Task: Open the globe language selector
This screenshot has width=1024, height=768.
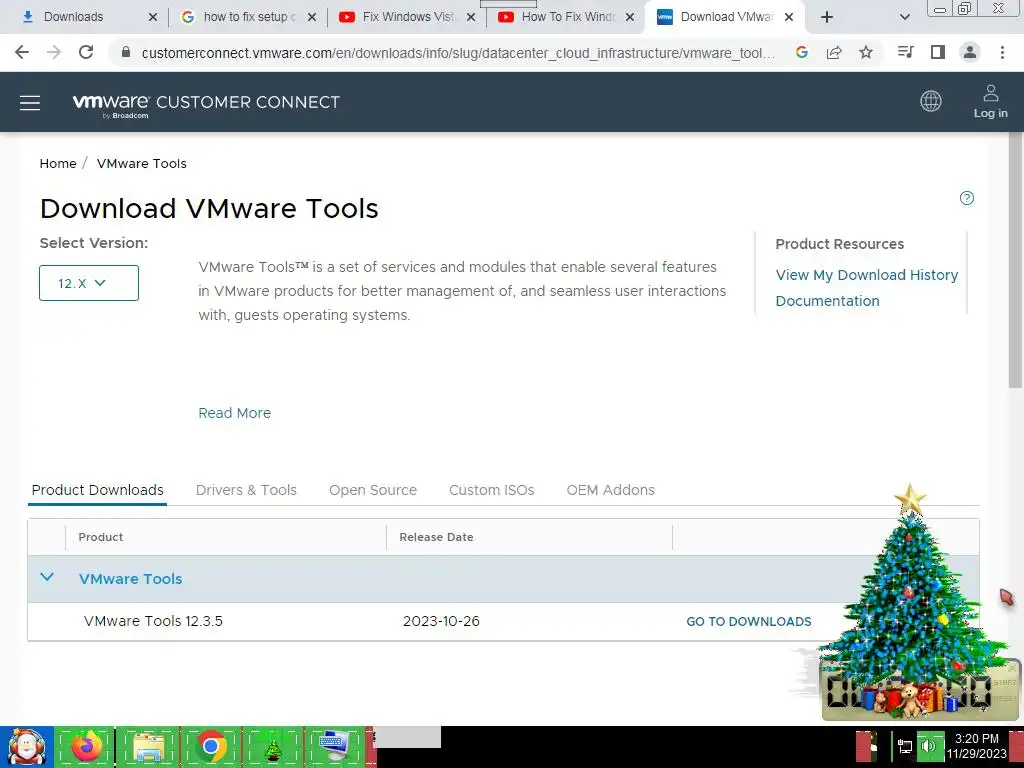Action: pyautogui.click(x=931, y=101)
